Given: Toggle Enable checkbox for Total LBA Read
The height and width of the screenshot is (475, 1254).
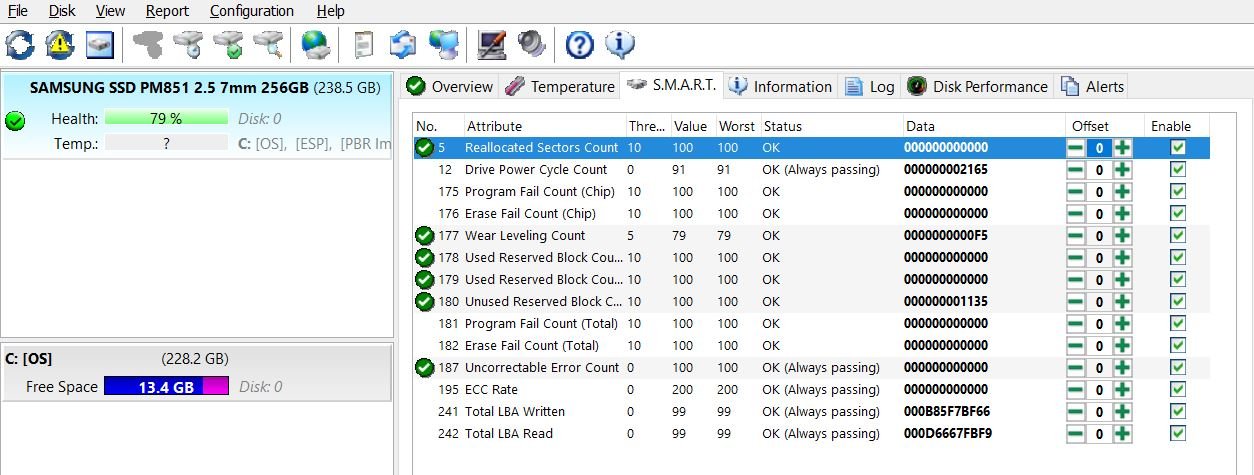Looking at the screenshot, I should pos(1178,433).
